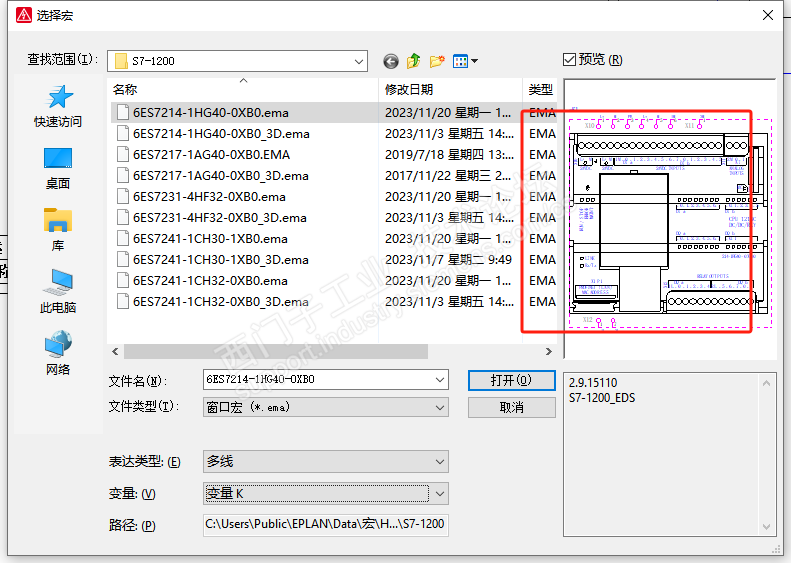
Task: Create a new folder icon
Action: coord(437,61)
